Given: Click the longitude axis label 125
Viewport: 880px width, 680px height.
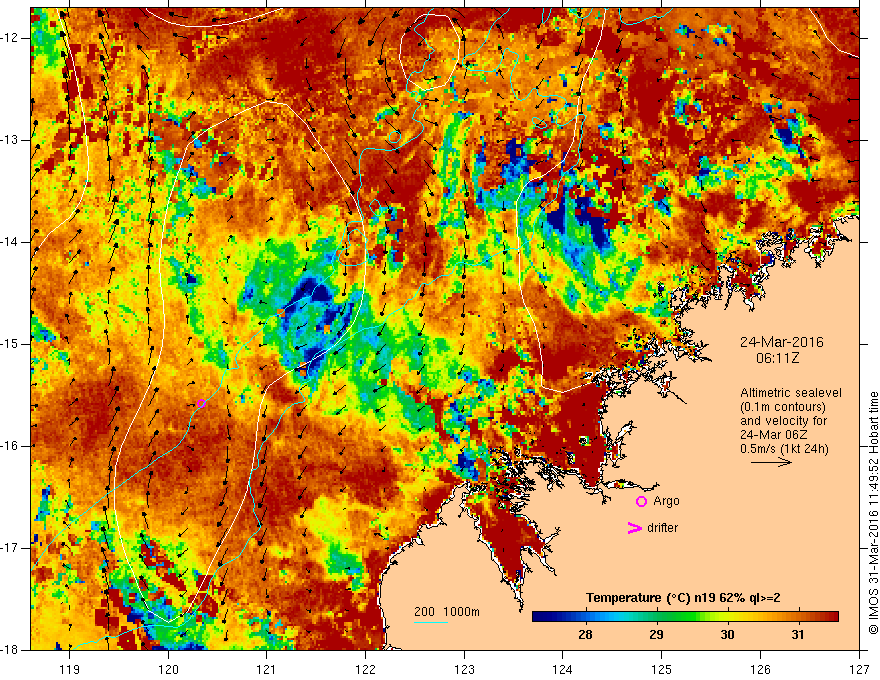Looking at the screenshot, I should pyautogui.click(x=662, y=669).
